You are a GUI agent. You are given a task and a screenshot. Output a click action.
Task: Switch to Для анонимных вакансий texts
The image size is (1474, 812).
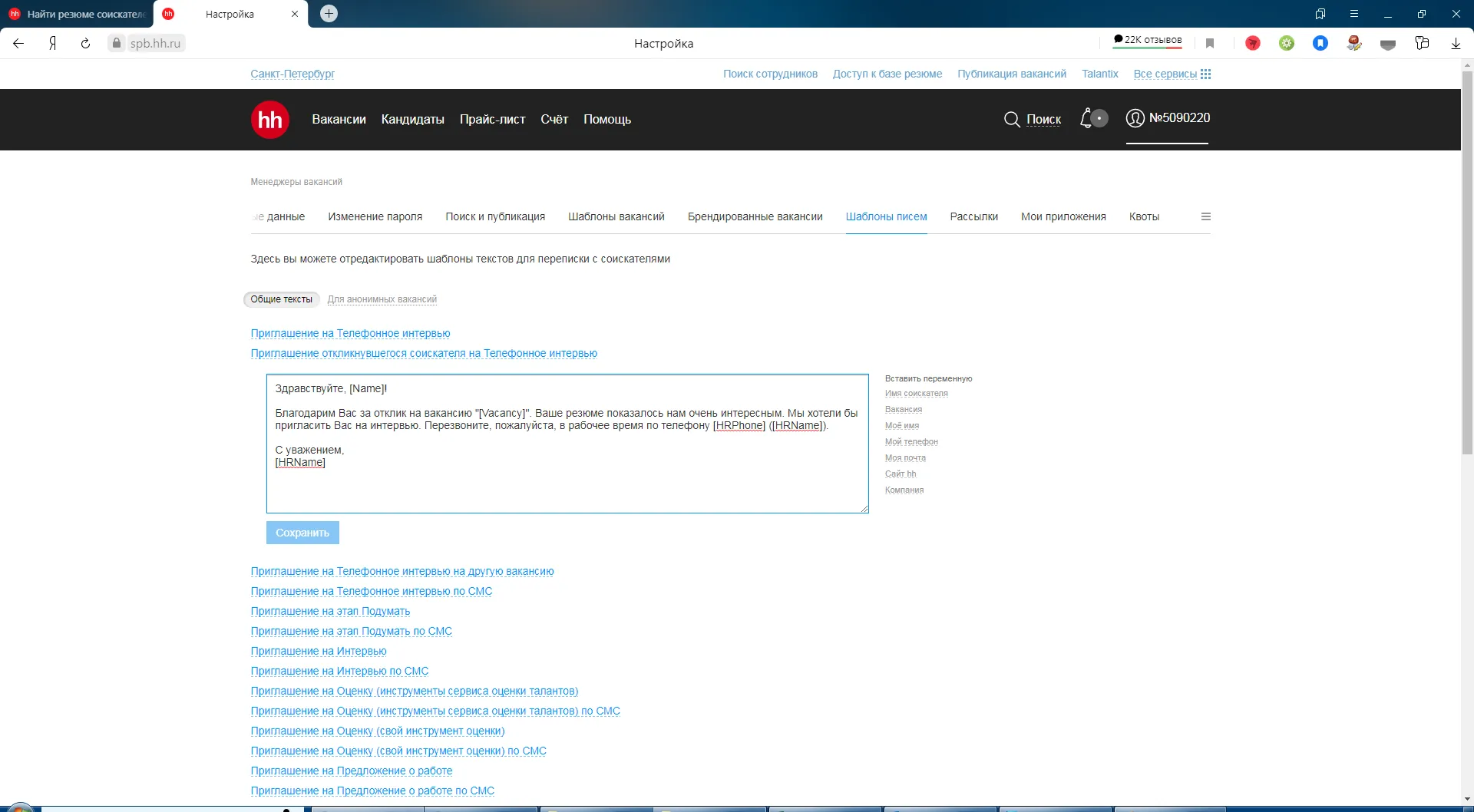pyautogui.click(x=382, y=299)
